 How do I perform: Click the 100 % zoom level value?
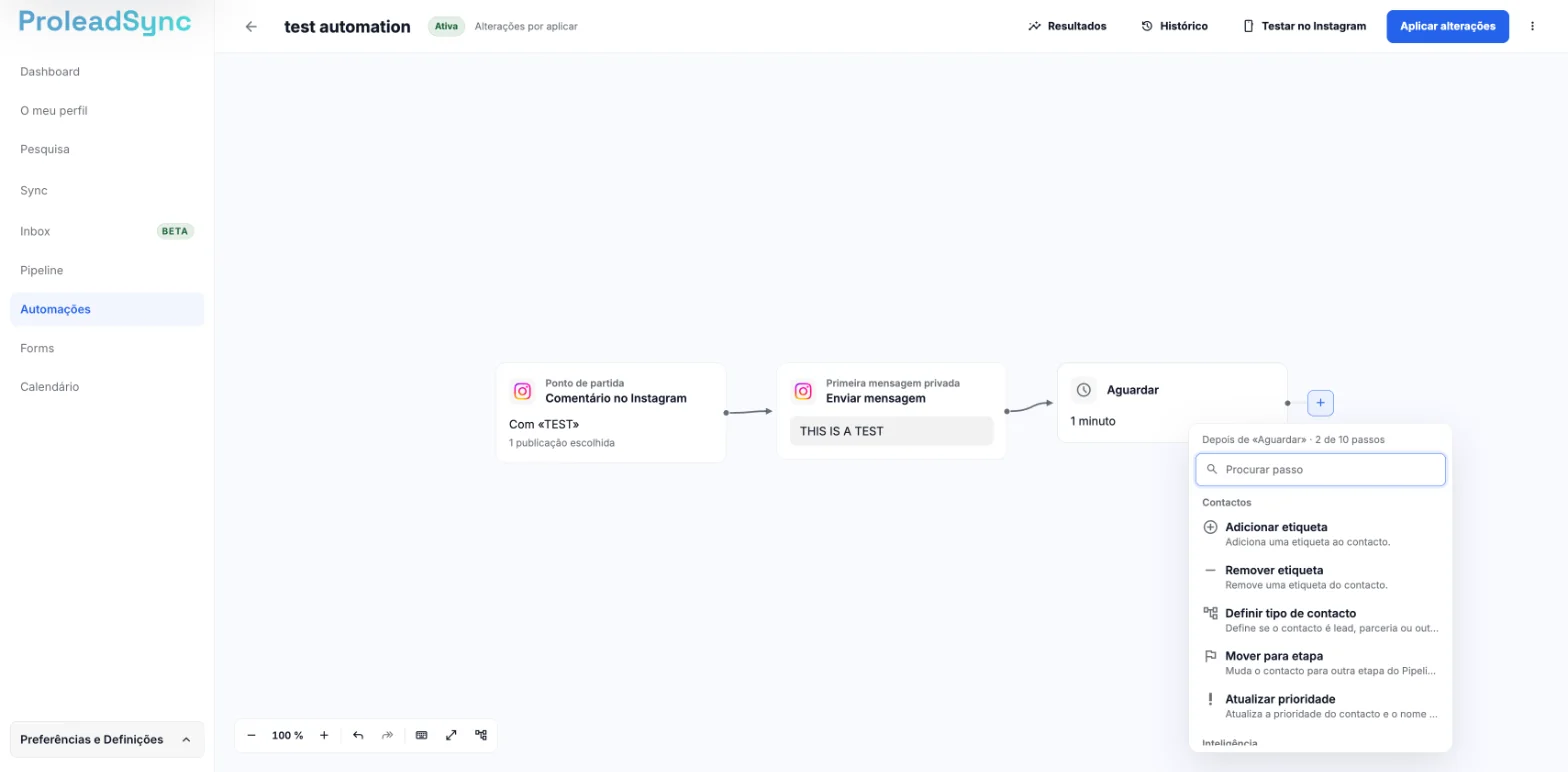click(x=287, y=735)
